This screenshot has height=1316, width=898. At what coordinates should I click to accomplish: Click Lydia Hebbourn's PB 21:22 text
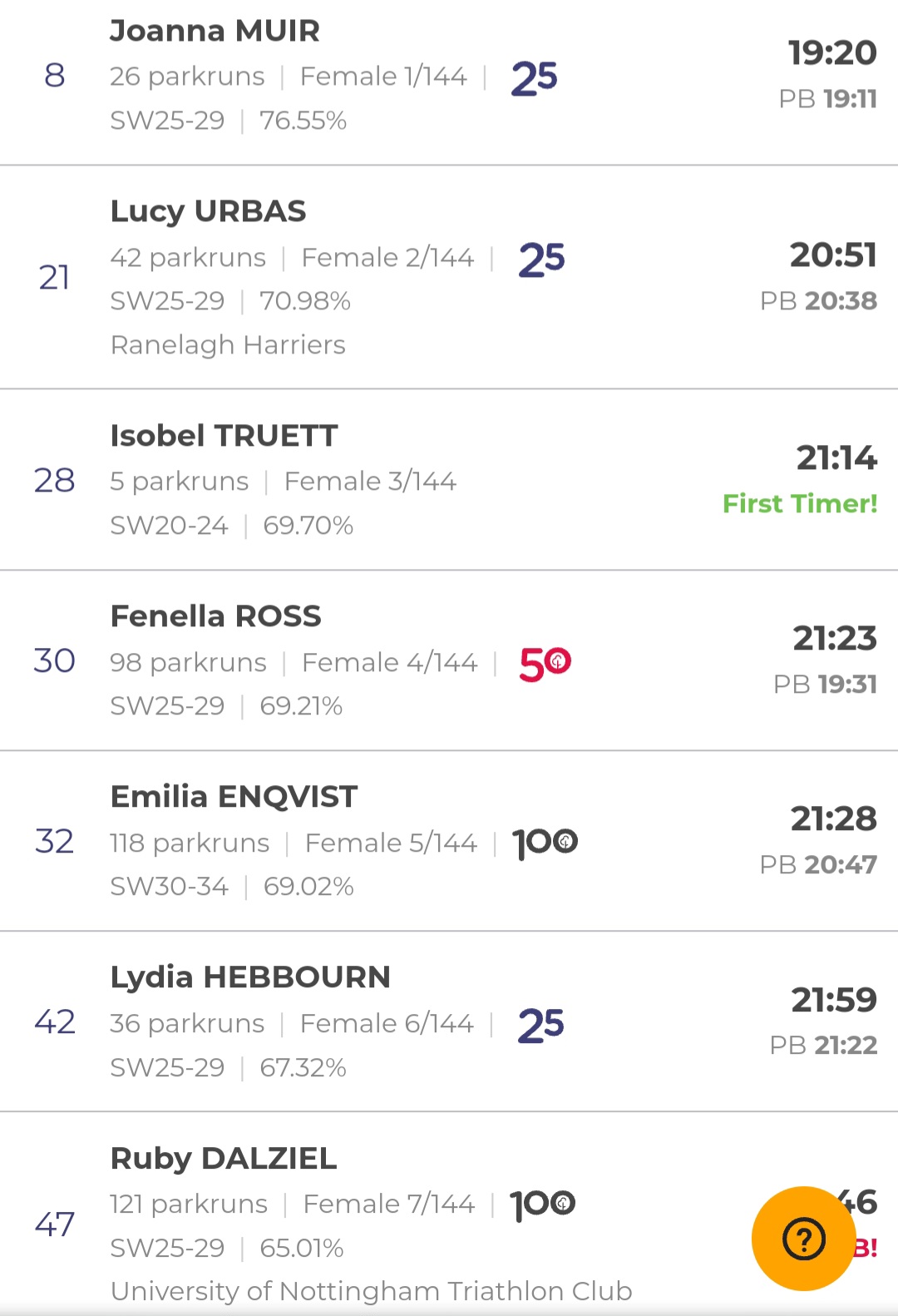tap(823, 1046)
